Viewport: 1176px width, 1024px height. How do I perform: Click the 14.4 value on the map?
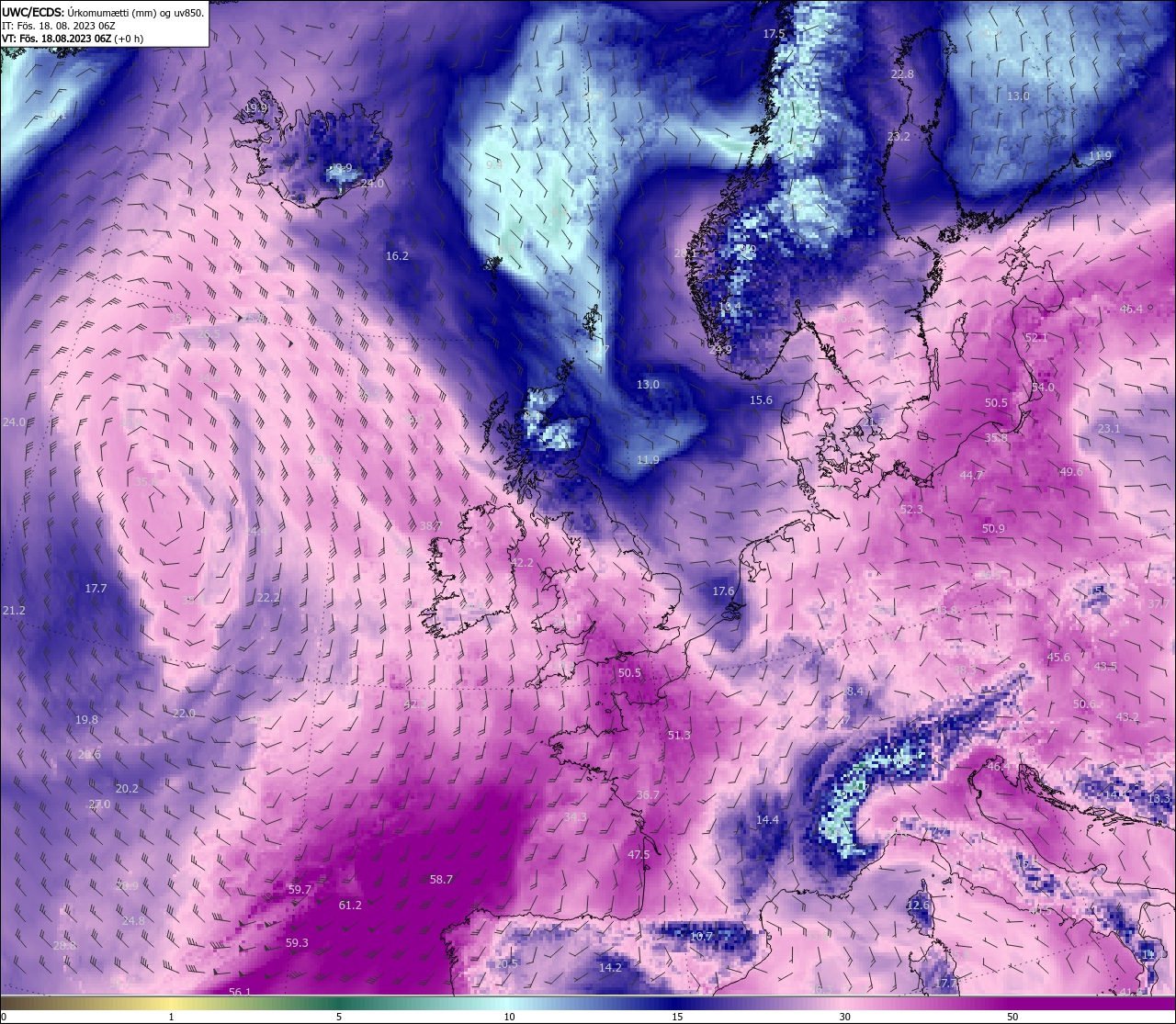(x=767, y=820)
